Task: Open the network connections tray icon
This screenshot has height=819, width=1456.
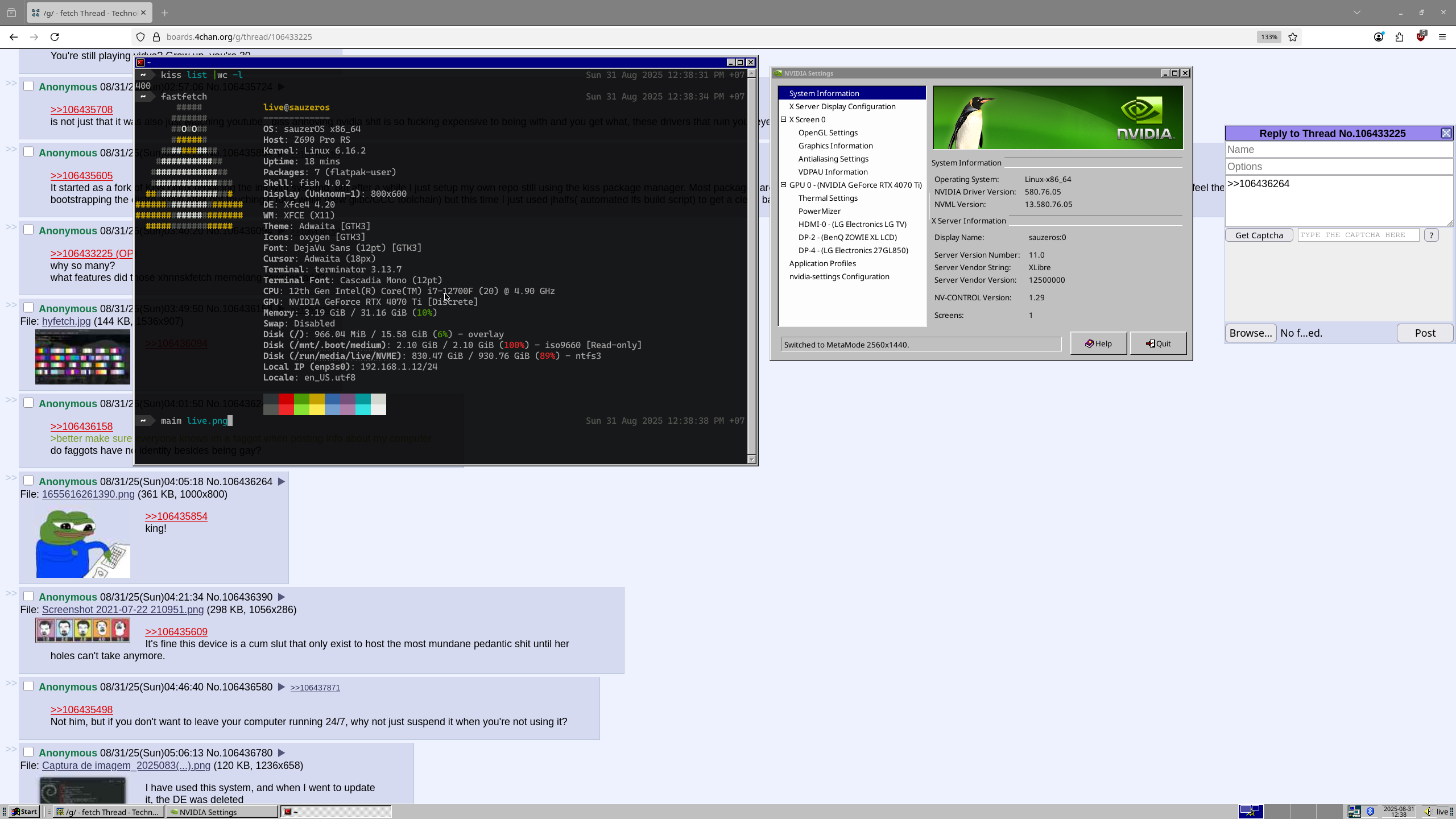Action: [x=1354, y=812]
